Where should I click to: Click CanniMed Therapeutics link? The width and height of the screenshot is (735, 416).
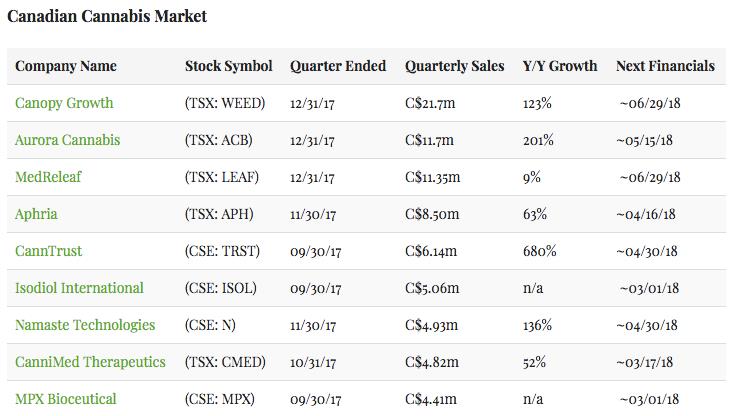point(90,362)
